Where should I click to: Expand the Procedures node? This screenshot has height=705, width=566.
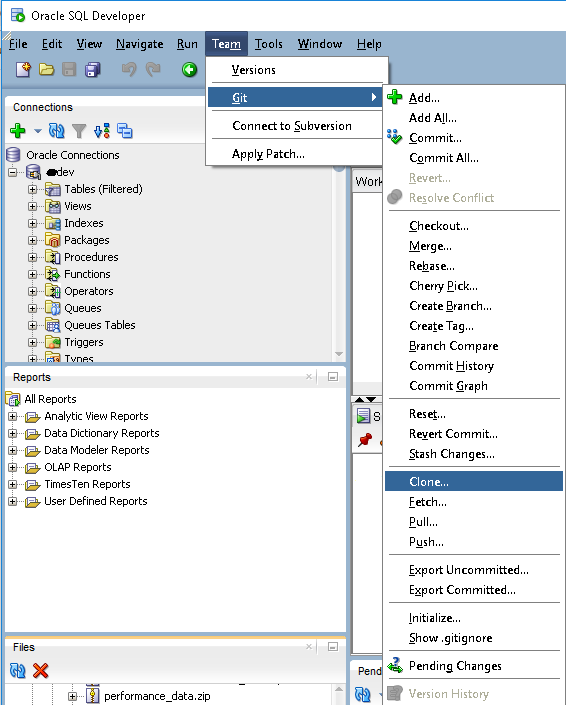coord(32,257)
